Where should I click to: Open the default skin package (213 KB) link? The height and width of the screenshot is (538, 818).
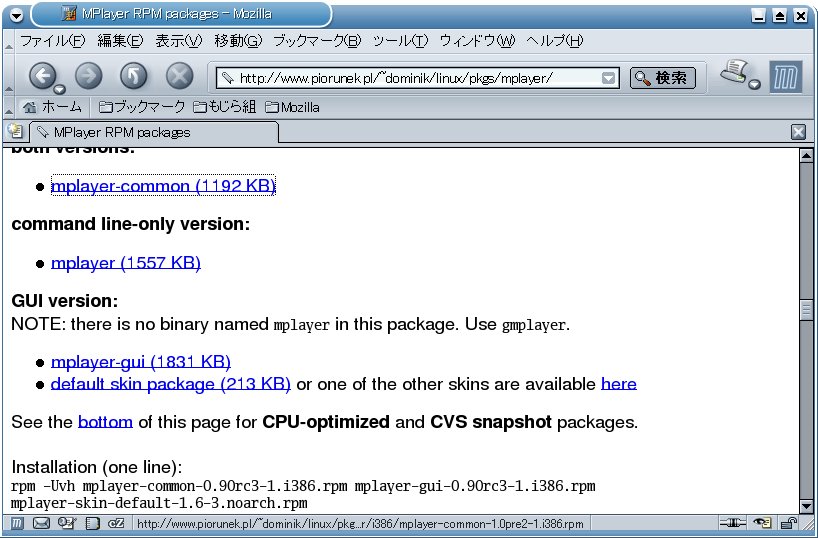point(171,384)
